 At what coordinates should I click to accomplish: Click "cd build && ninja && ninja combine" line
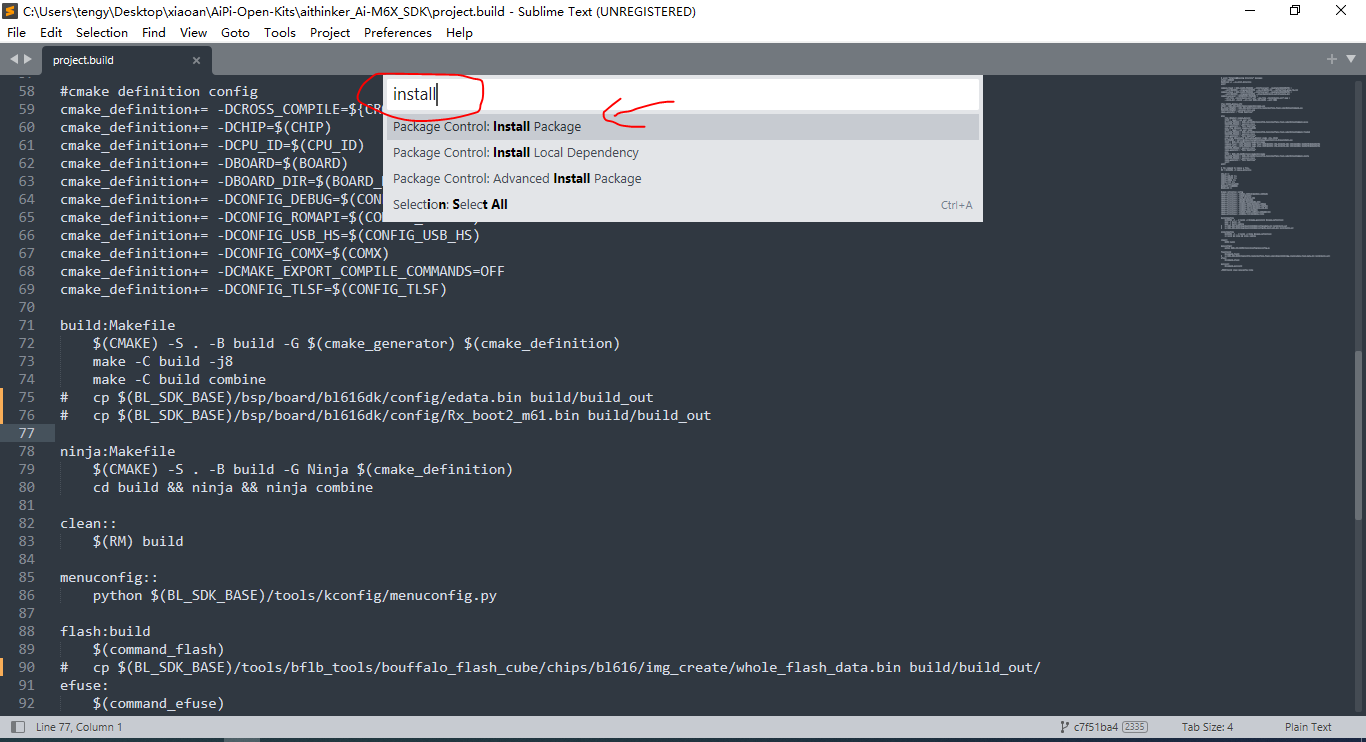tap(233, 487)
